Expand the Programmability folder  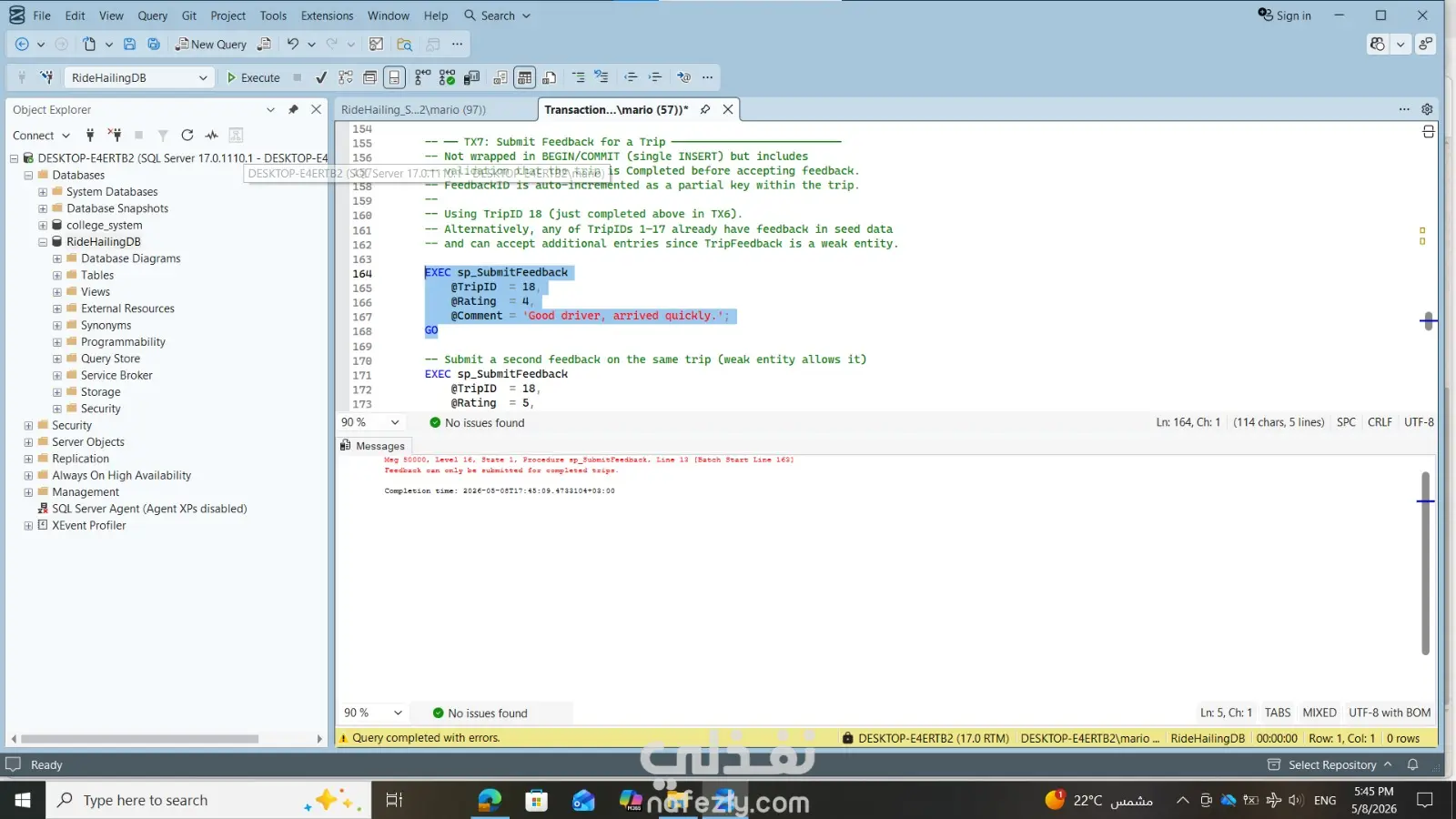57,342
